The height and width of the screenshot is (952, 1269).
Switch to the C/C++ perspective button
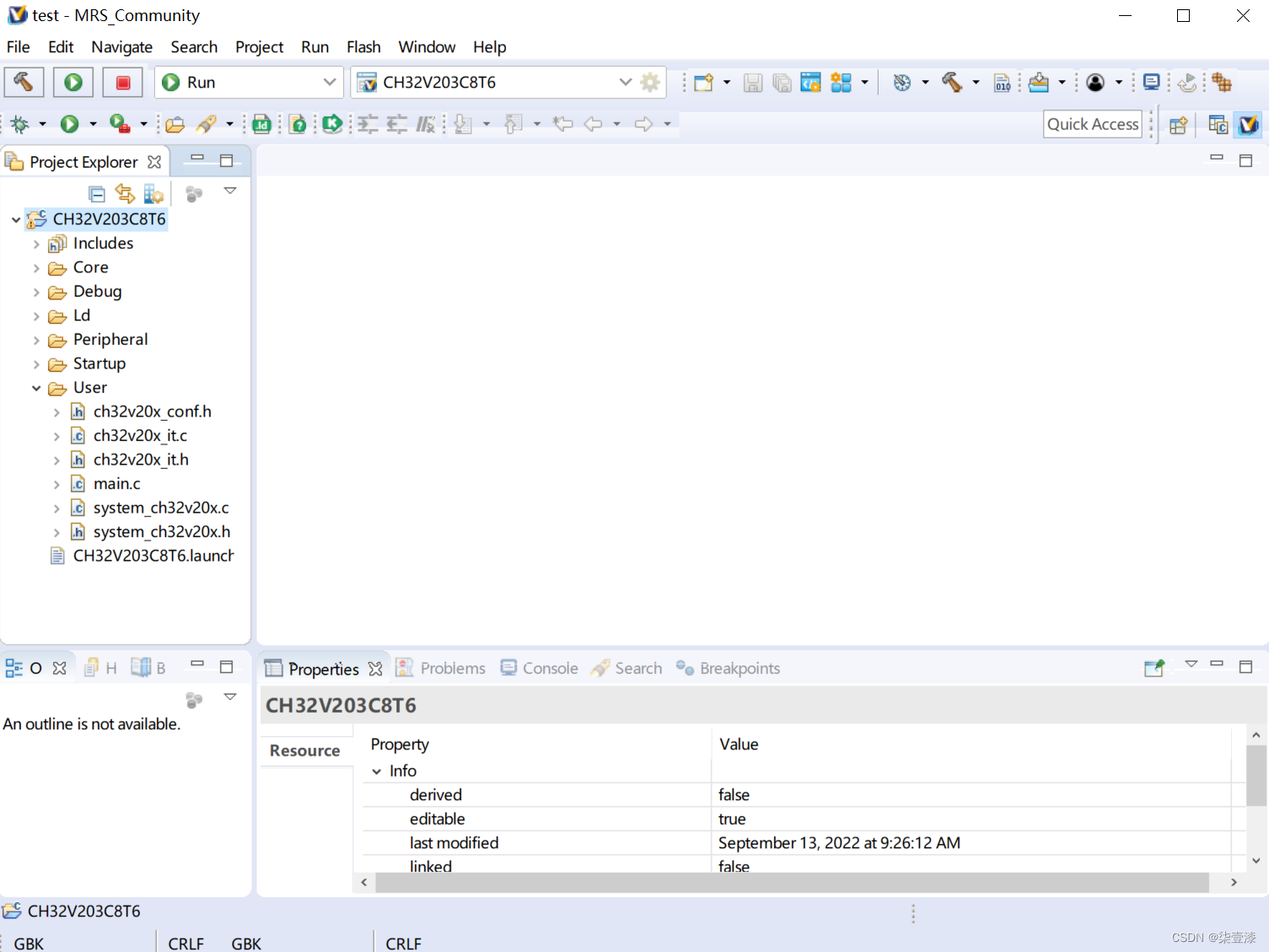(x=1218, y=125)
